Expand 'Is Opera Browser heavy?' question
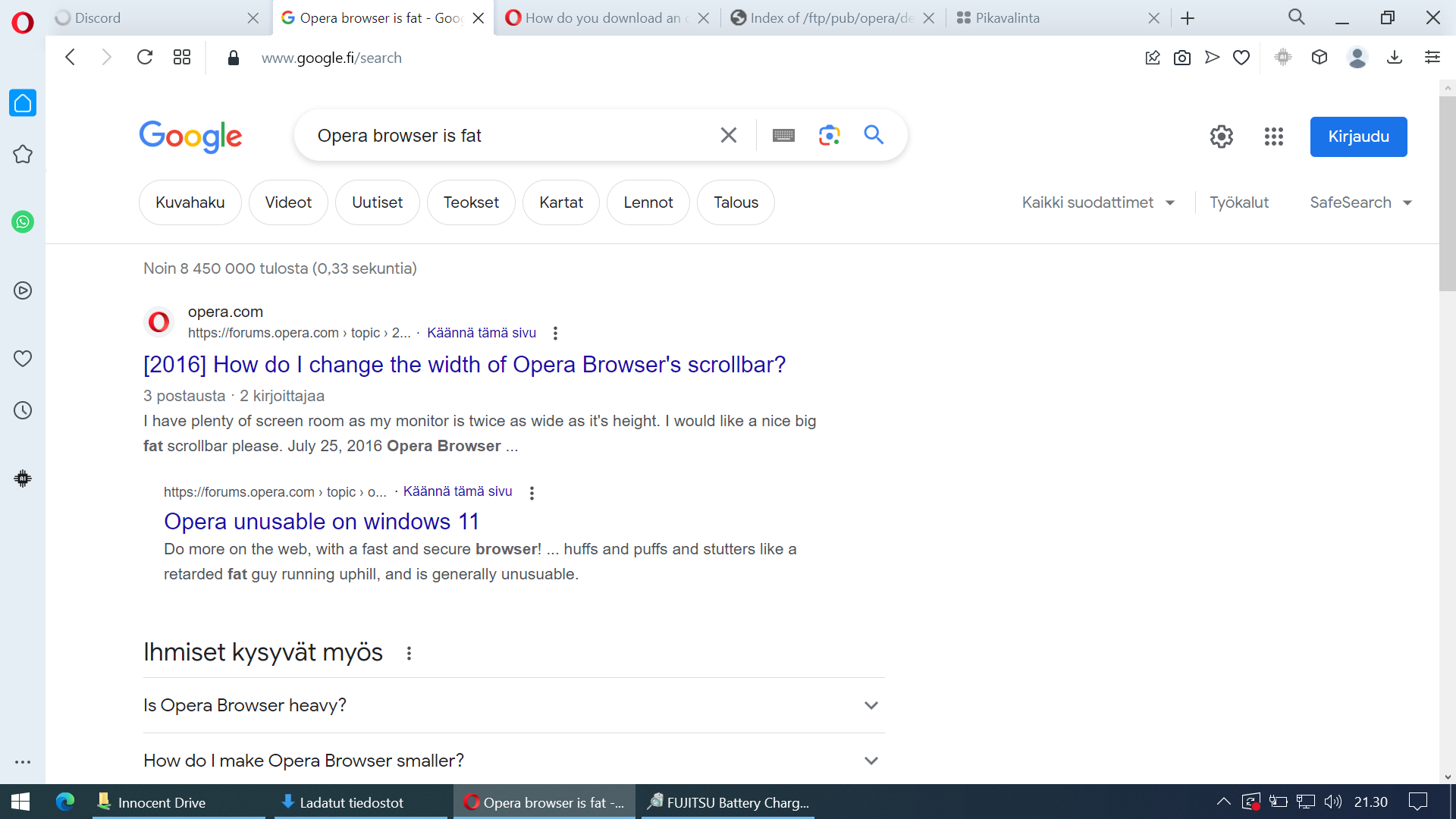 tap(514, 705)
